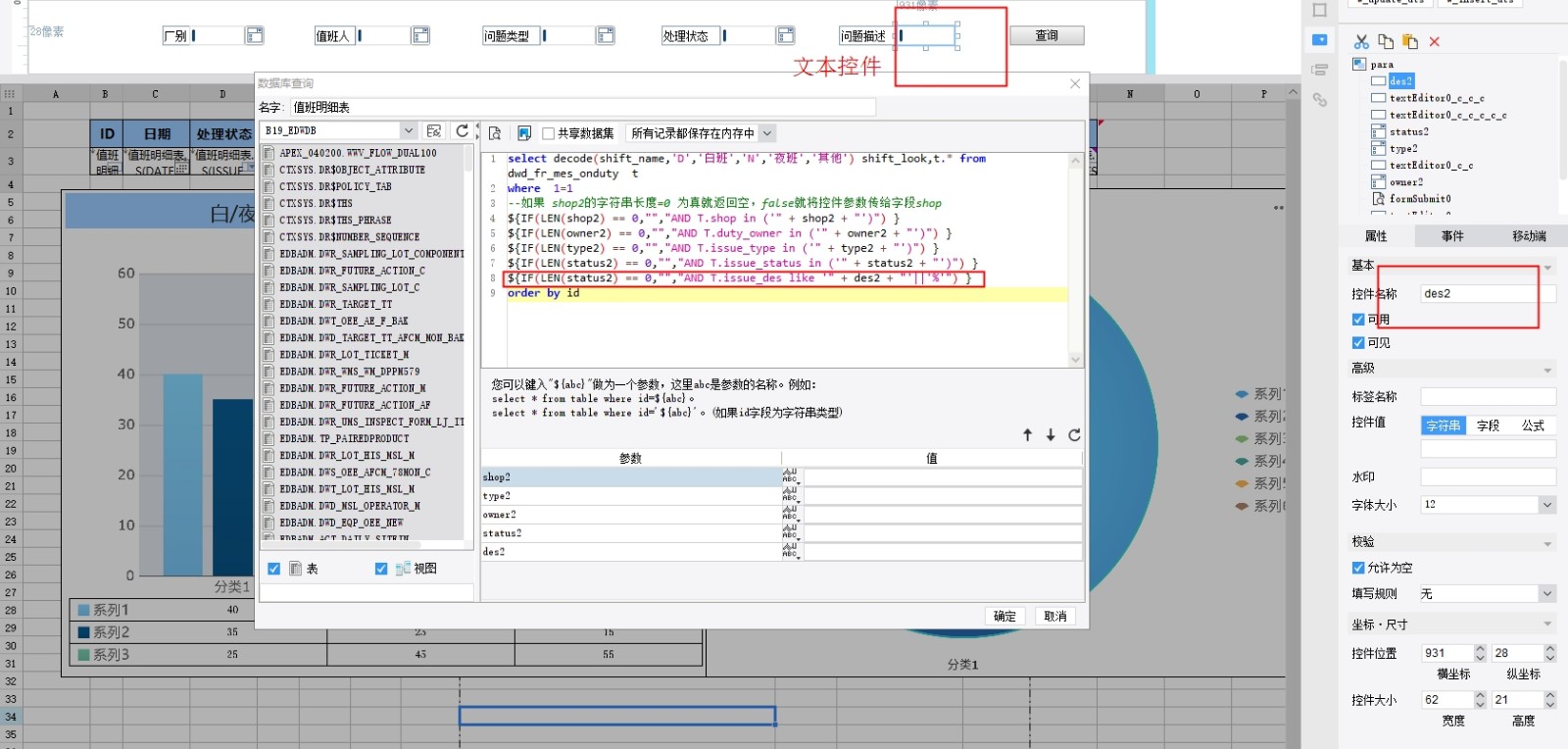Viewport: 1568px width, 749px height.
Task: Move parameter up with the up arrow
Action: point(1027,434)
